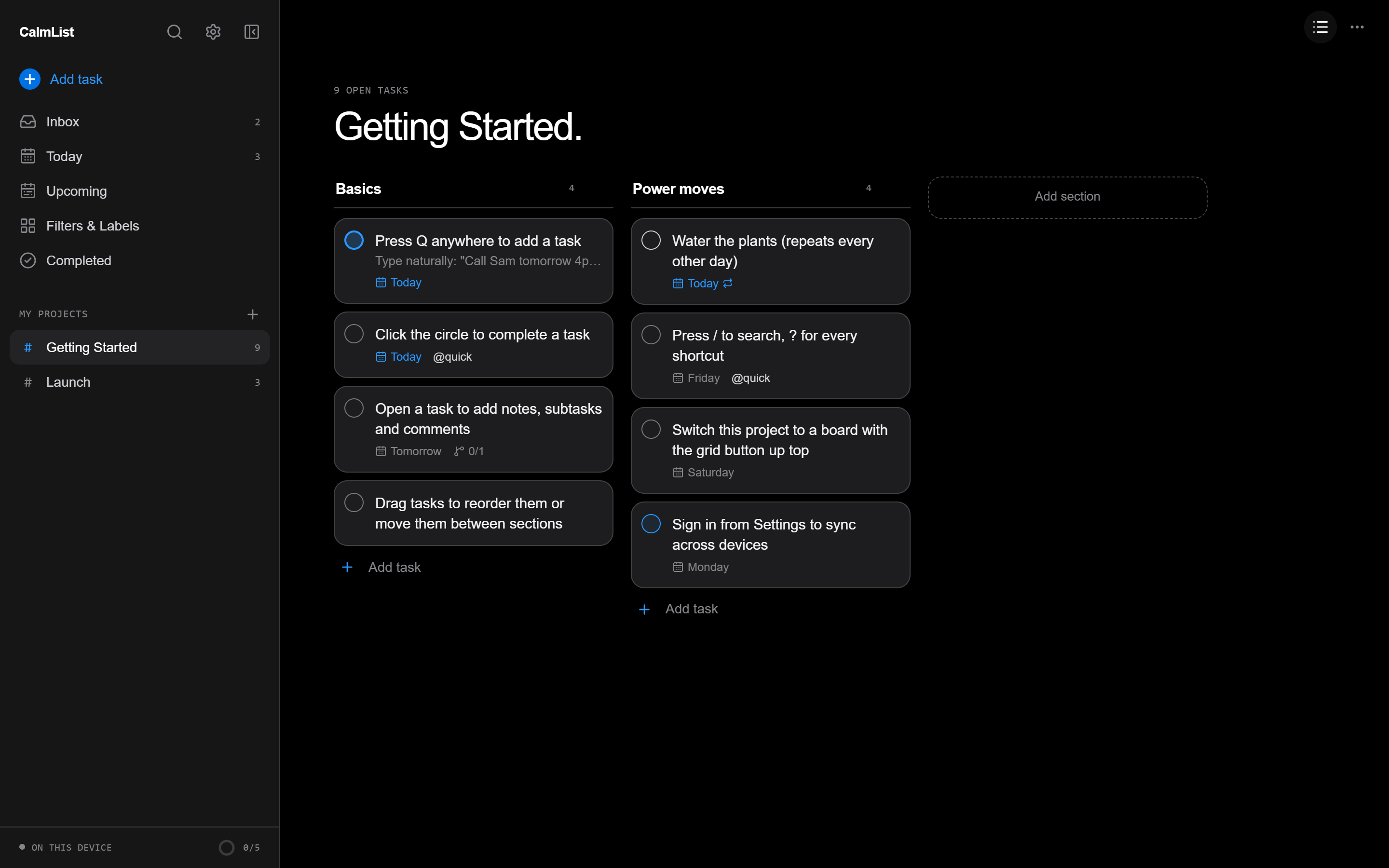Click calendar icon next to Saturday
Screen dimensions: 1389x868
[x=678, y=473]
